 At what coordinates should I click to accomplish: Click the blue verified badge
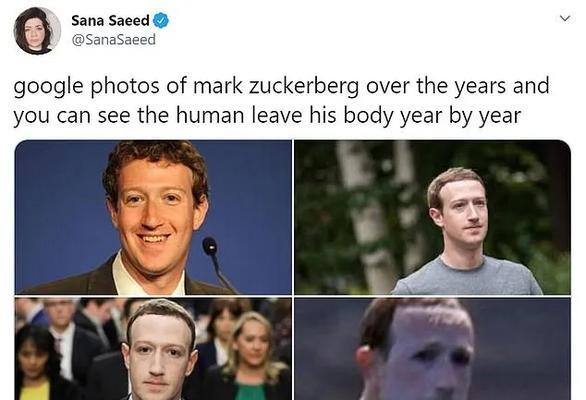161,21
